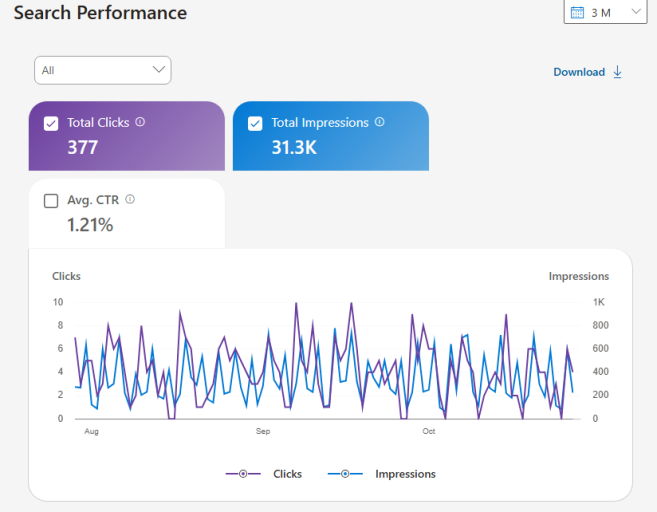Screen dimensions: 657x512
Task: Click the Aug label on chart axis
Action: click(x=91, y=431)
